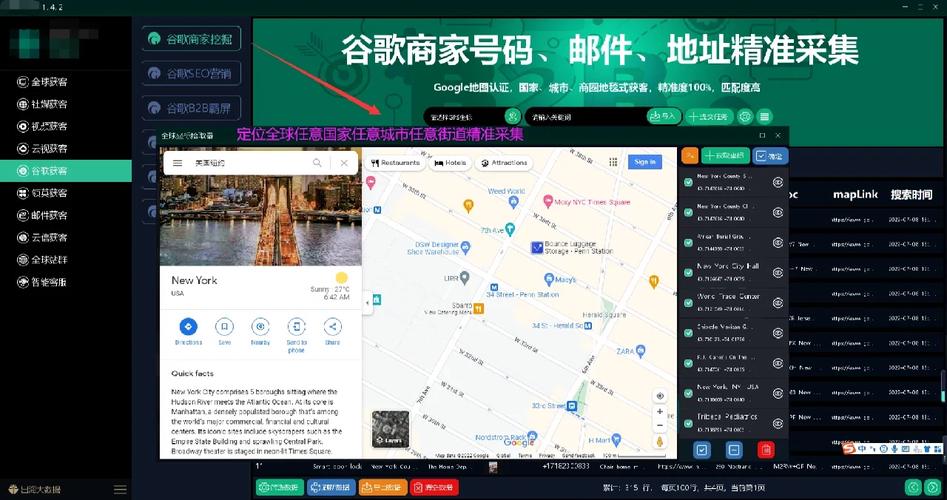The width and height of the screenshot is (947, 500).
Task: Click the deselect minus icon button
Action: point(734,450)
